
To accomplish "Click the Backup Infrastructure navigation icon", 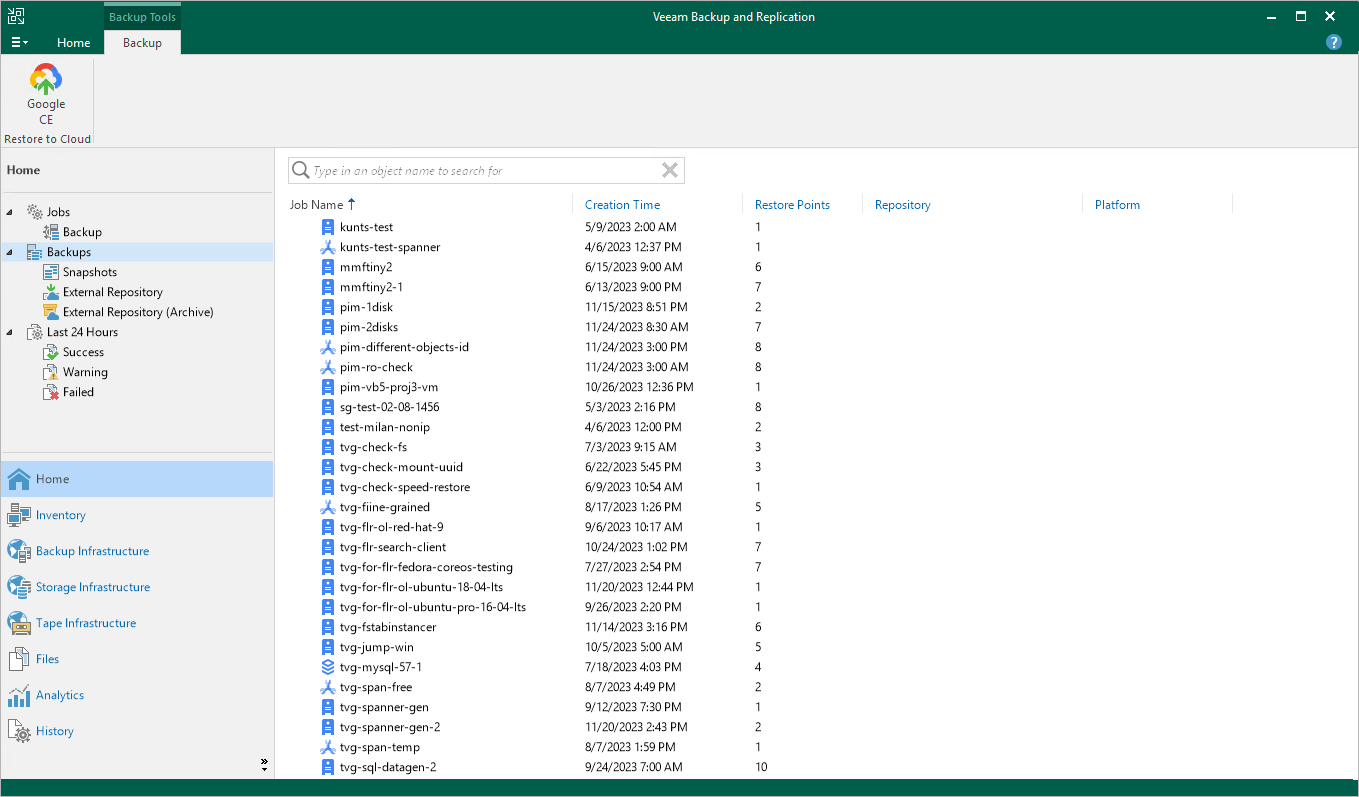I will (19, 551).
